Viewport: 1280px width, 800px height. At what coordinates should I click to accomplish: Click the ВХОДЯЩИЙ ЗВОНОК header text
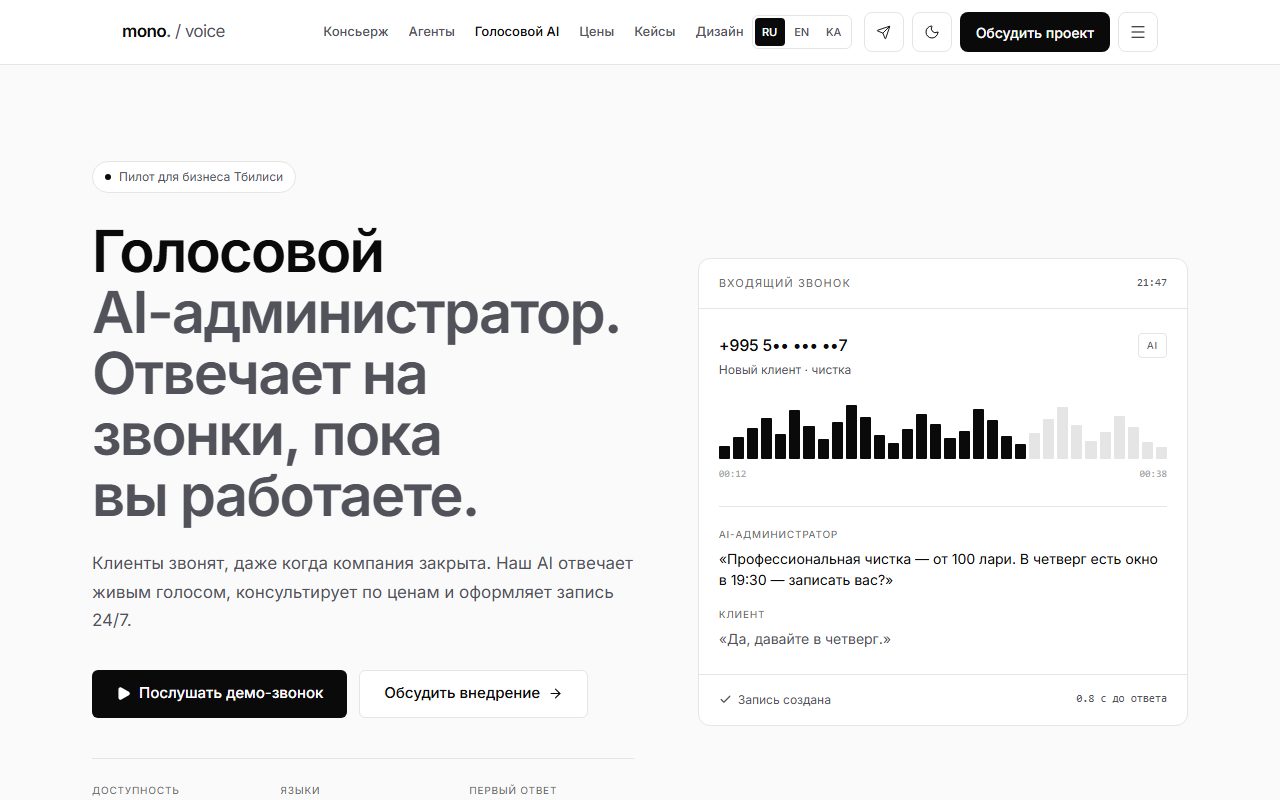click(785, 283)
